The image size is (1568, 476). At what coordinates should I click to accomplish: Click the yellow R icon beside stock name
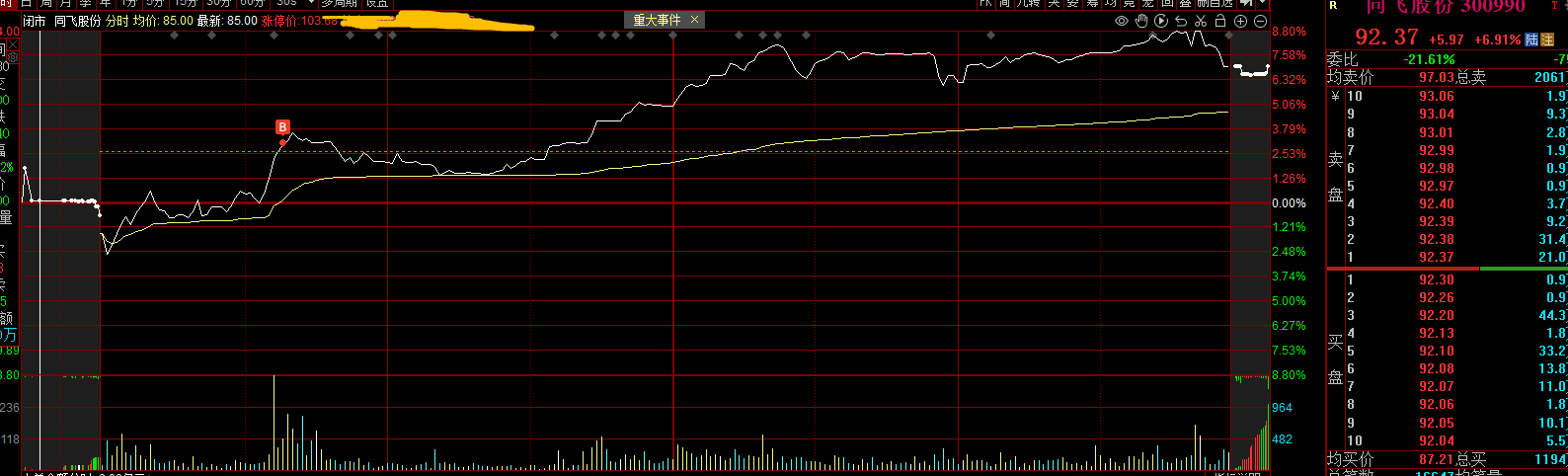click(x=1333, y=6)
